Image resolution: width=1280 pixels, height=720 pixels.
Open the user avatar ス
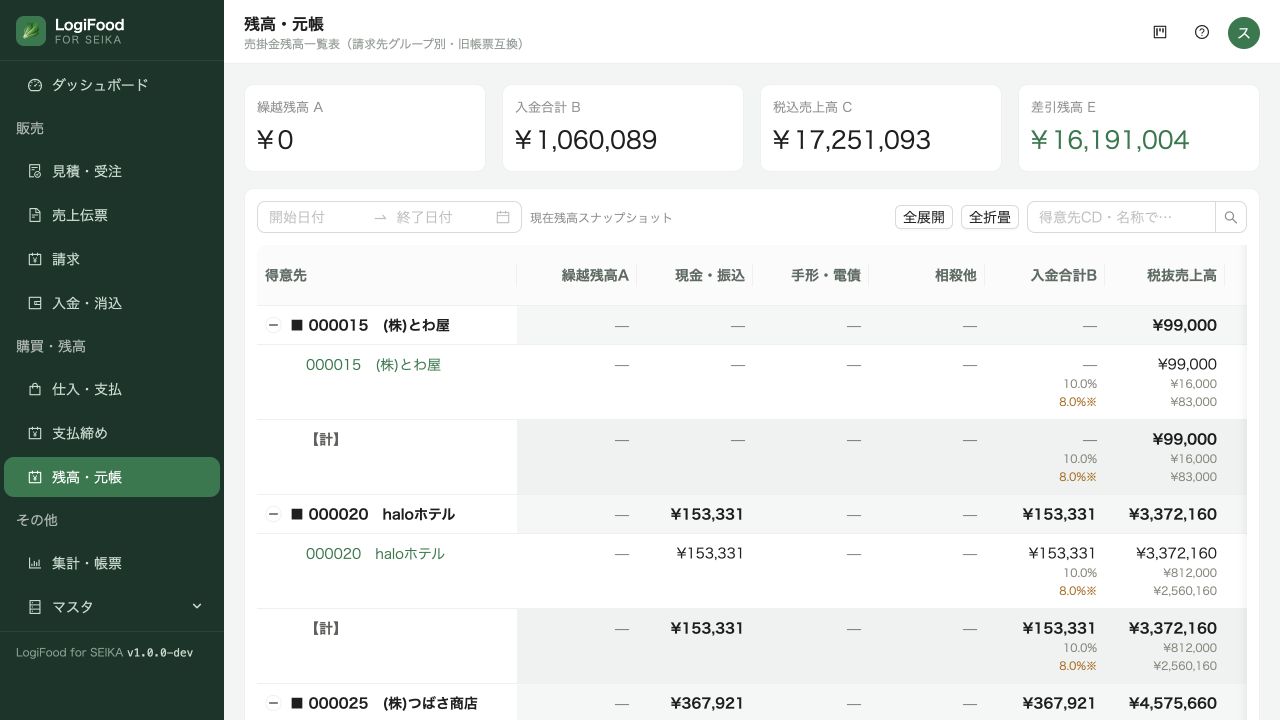[x=1244, y=32]
